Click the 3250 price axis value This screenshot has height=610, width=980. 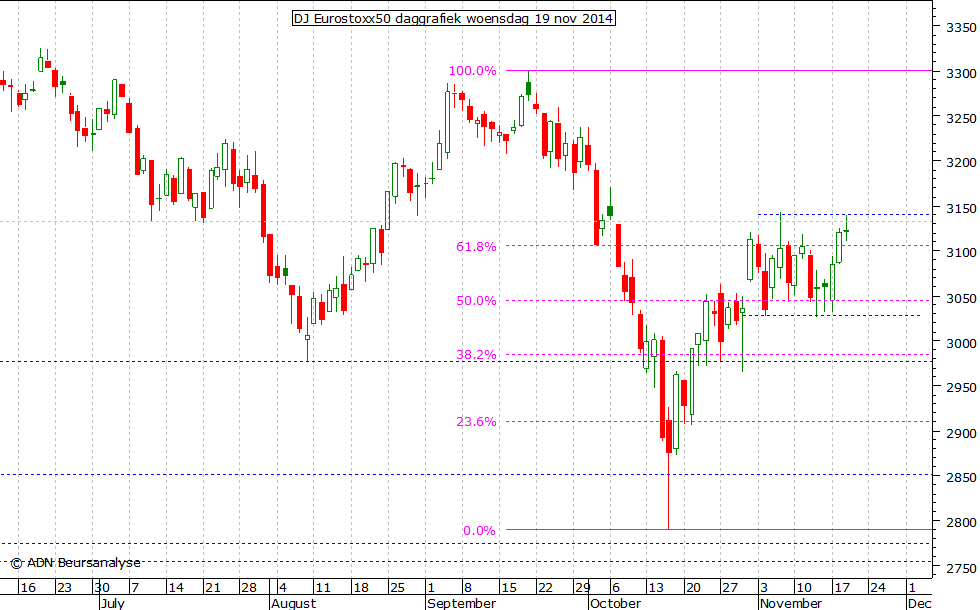pos(961,118)
